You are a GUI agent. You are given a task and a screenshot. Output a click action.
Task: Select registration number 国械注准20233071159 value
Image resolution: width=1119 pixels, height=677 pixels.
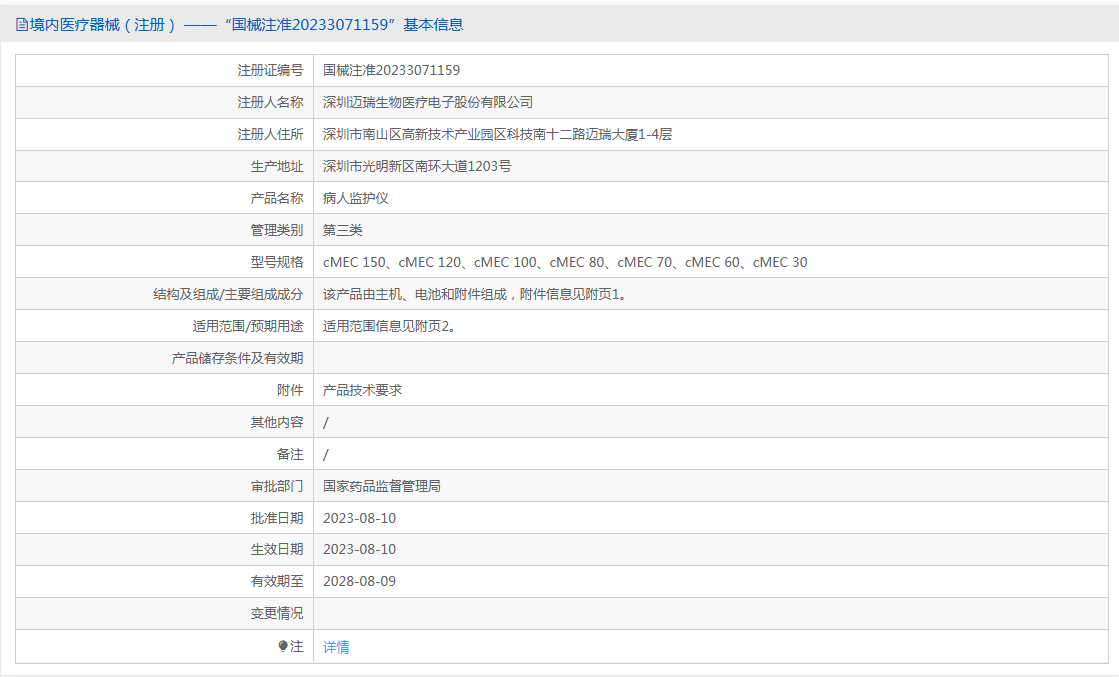click(391, 71)
